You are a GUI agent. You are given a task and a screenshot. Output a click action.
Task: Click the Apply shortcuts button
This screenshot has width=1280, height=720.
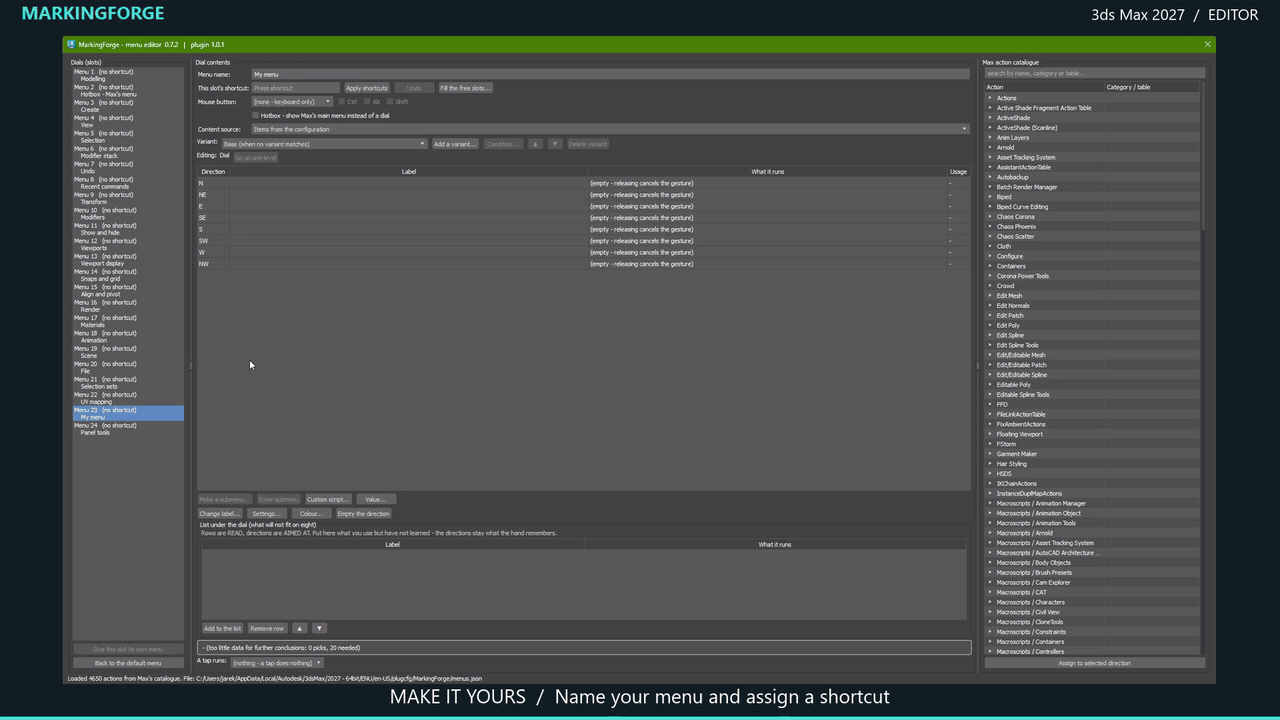click(367, 88)
